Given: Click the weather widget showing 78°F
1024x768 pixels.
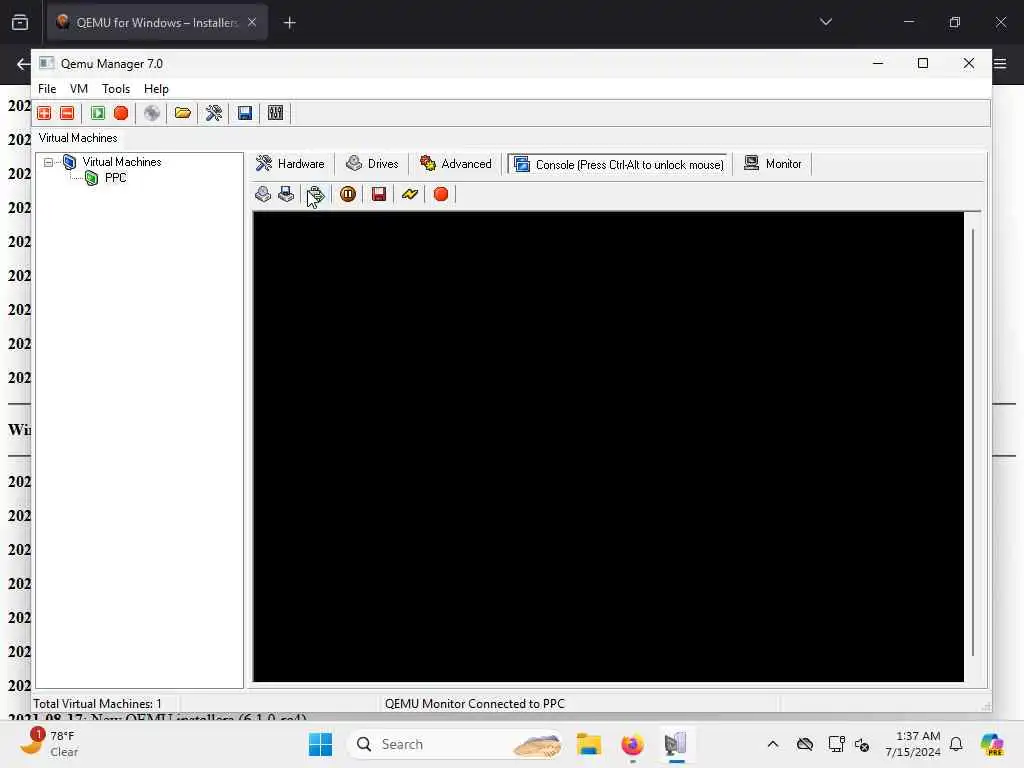Looking at the screenshot, I should pos(49,743).
